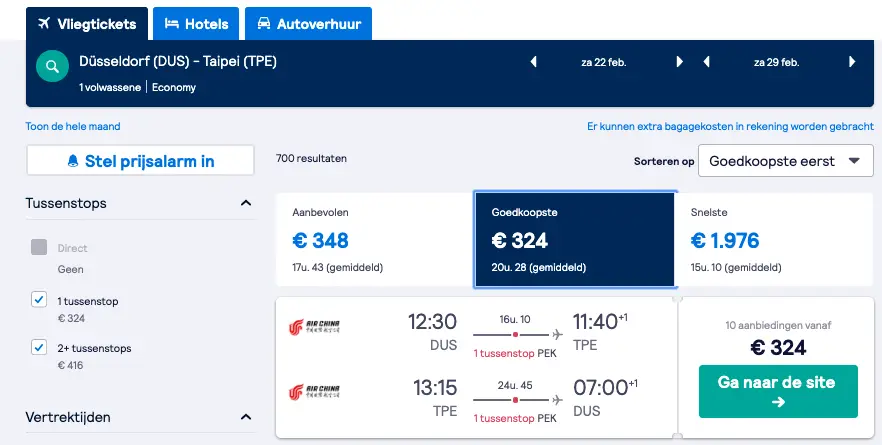This screenshot has height=445, width=882.
Task: Collapse the Tussenstops filter section
Action: coord(246,203)
